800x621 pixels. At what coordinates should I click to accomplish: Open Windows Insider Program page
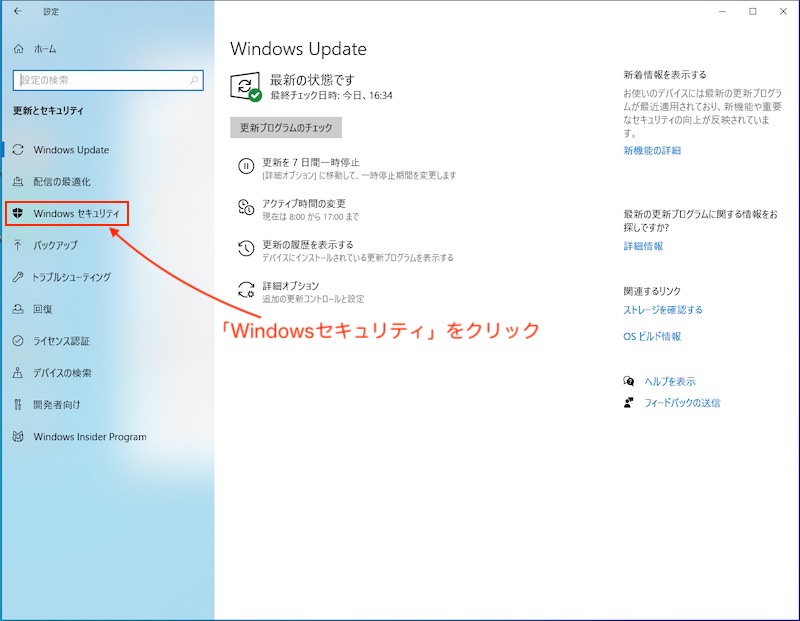90,437
